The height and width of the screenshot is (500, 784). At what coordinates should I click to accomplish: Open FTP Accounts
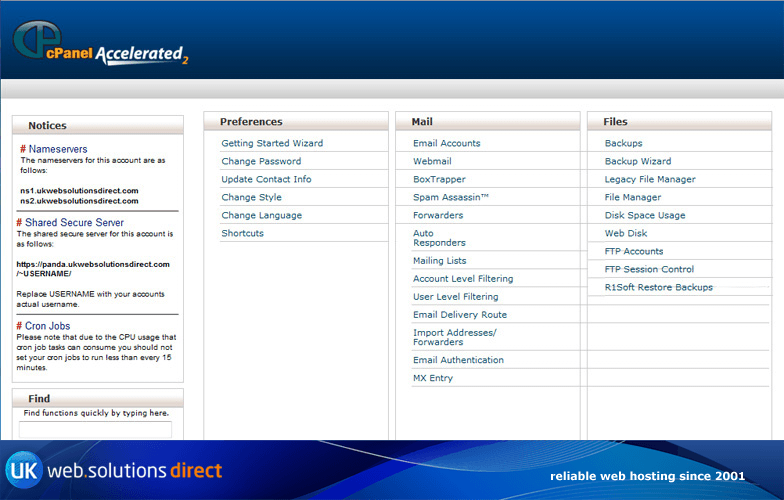[x=633, y=252]
